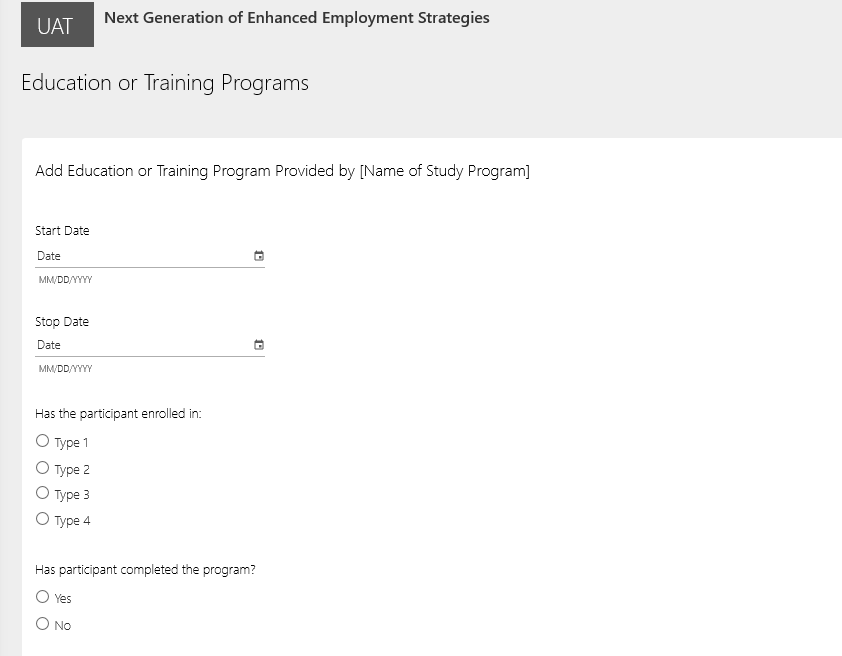Click the Yes label text
842x656 pixels.
point(63,599)
